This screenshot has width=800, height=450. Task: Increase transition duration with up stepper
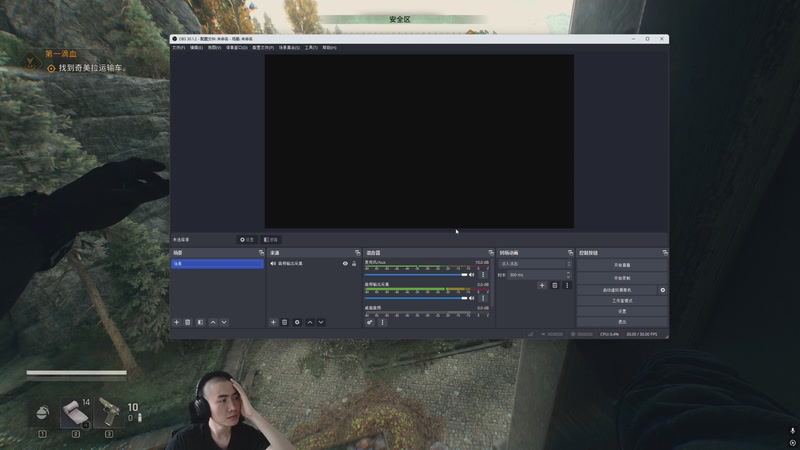(x=568, y=273)
